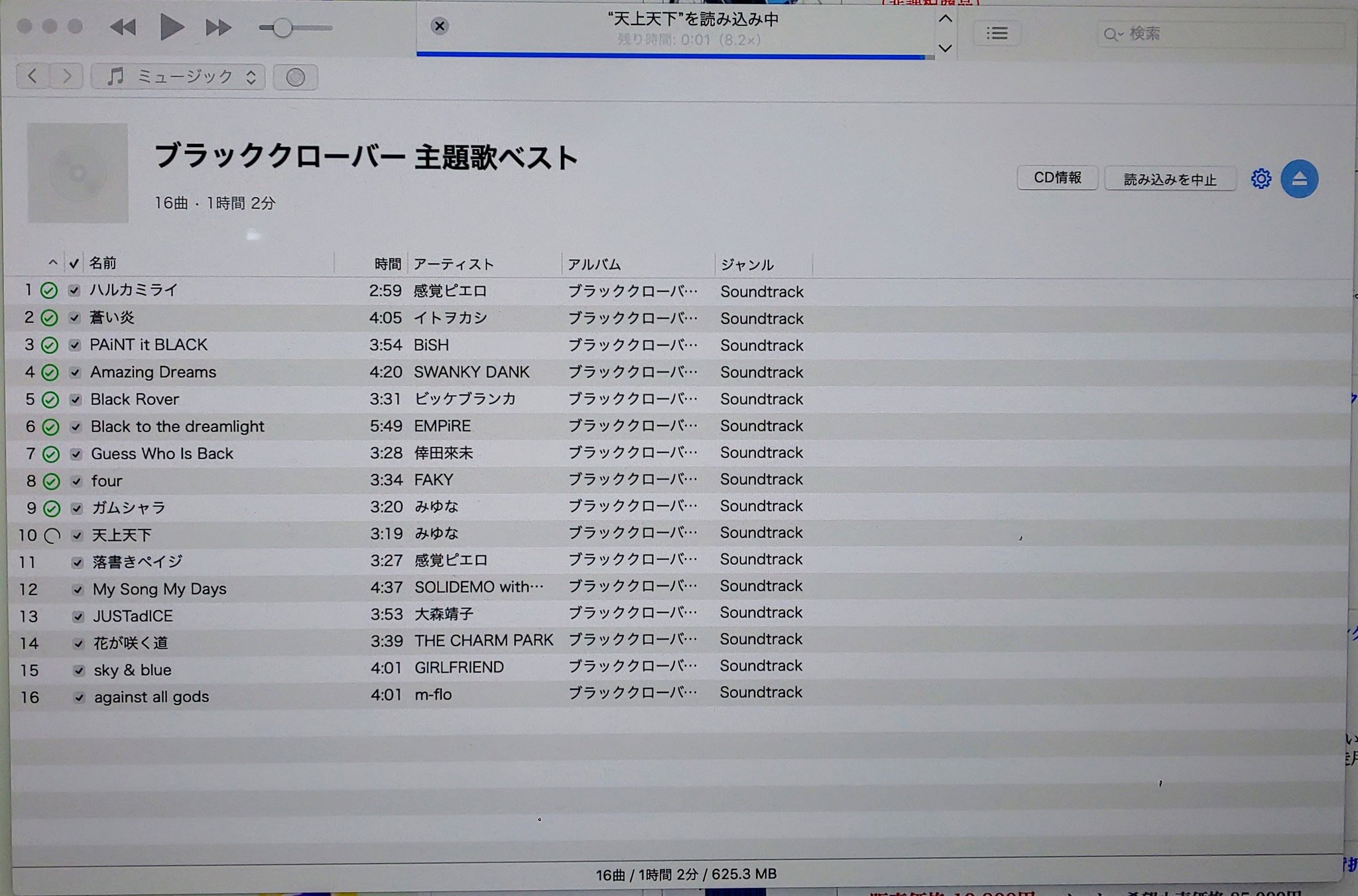The width and height of the screenshot is (1358, 896).
Task: Eject the CD with the eject icon
Action: coord(1300,179)
